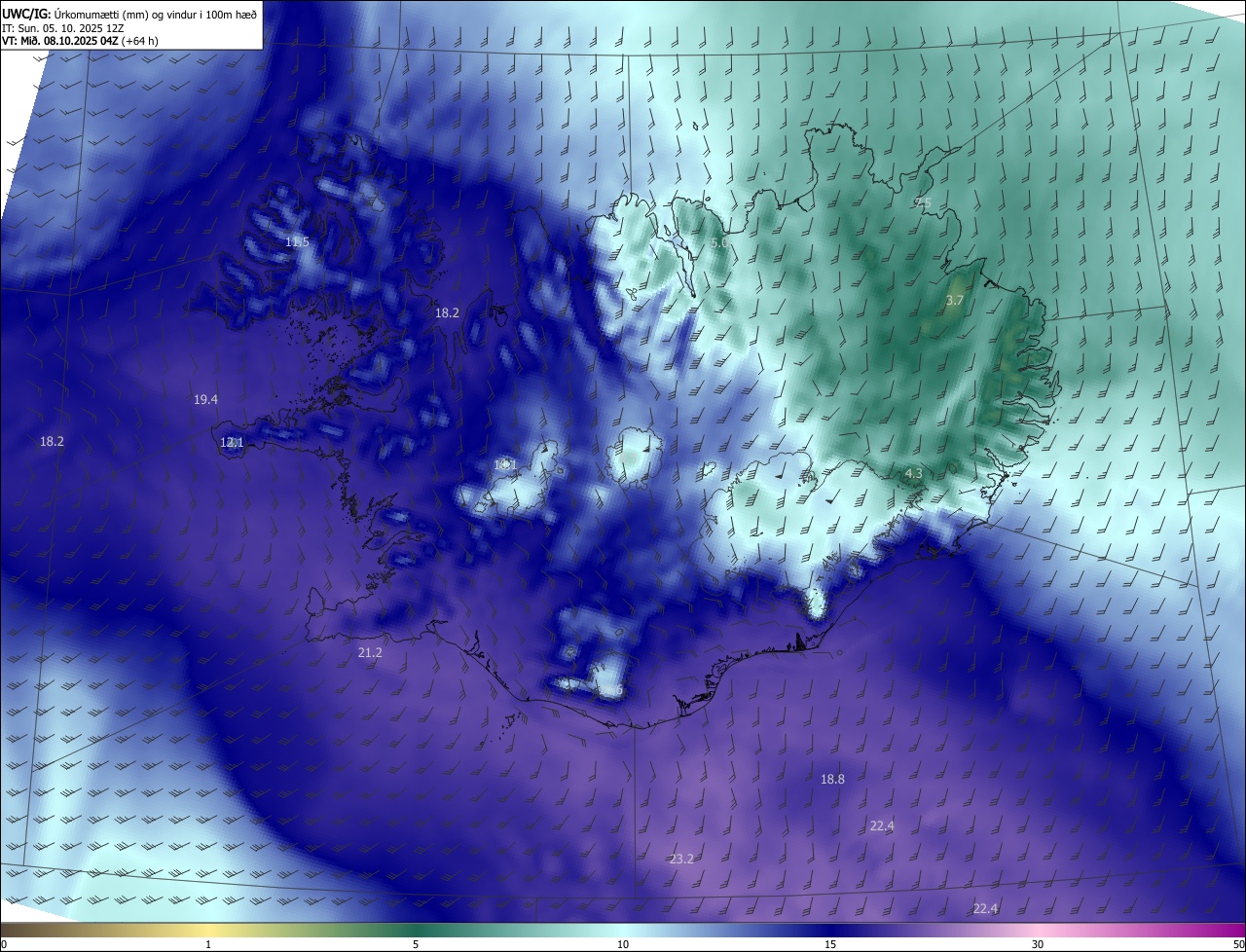Click the 3.7 value label on the map
The width and height of the screenshot is (1246, 952).
[x=954, y=301]
